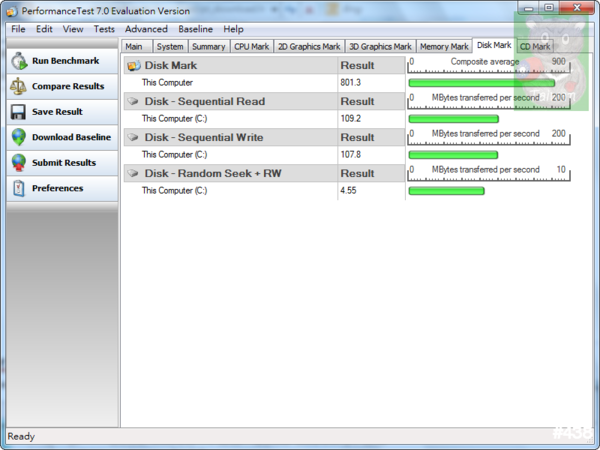The image size is (600, 450).
Task: Open the File menu
Action: click(x=18, y=29)
